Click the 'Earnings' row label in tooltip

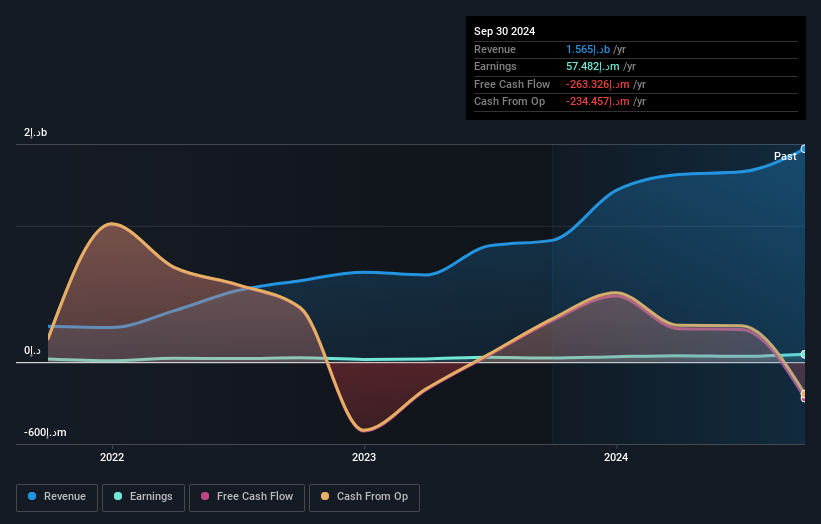click(x=495, y=66)
